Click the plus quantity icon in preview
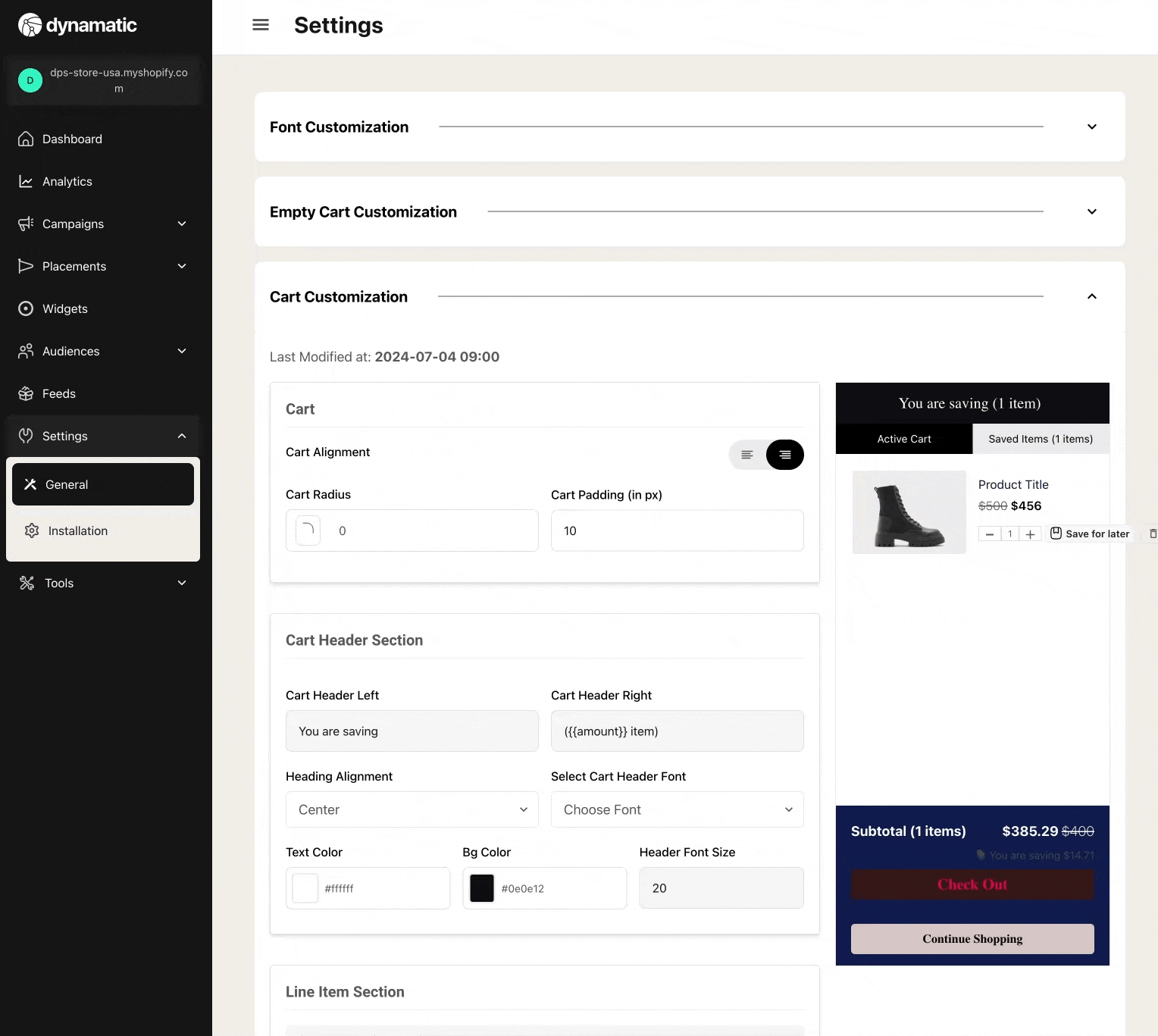Viewport: 1158px width, 1036px height. (1030, 534)
